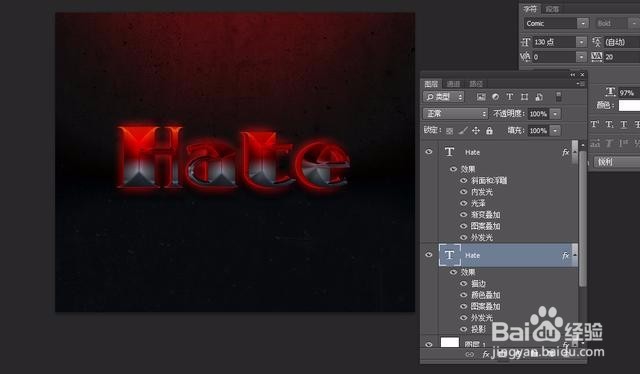Filter layers by smart object icon

539,97
